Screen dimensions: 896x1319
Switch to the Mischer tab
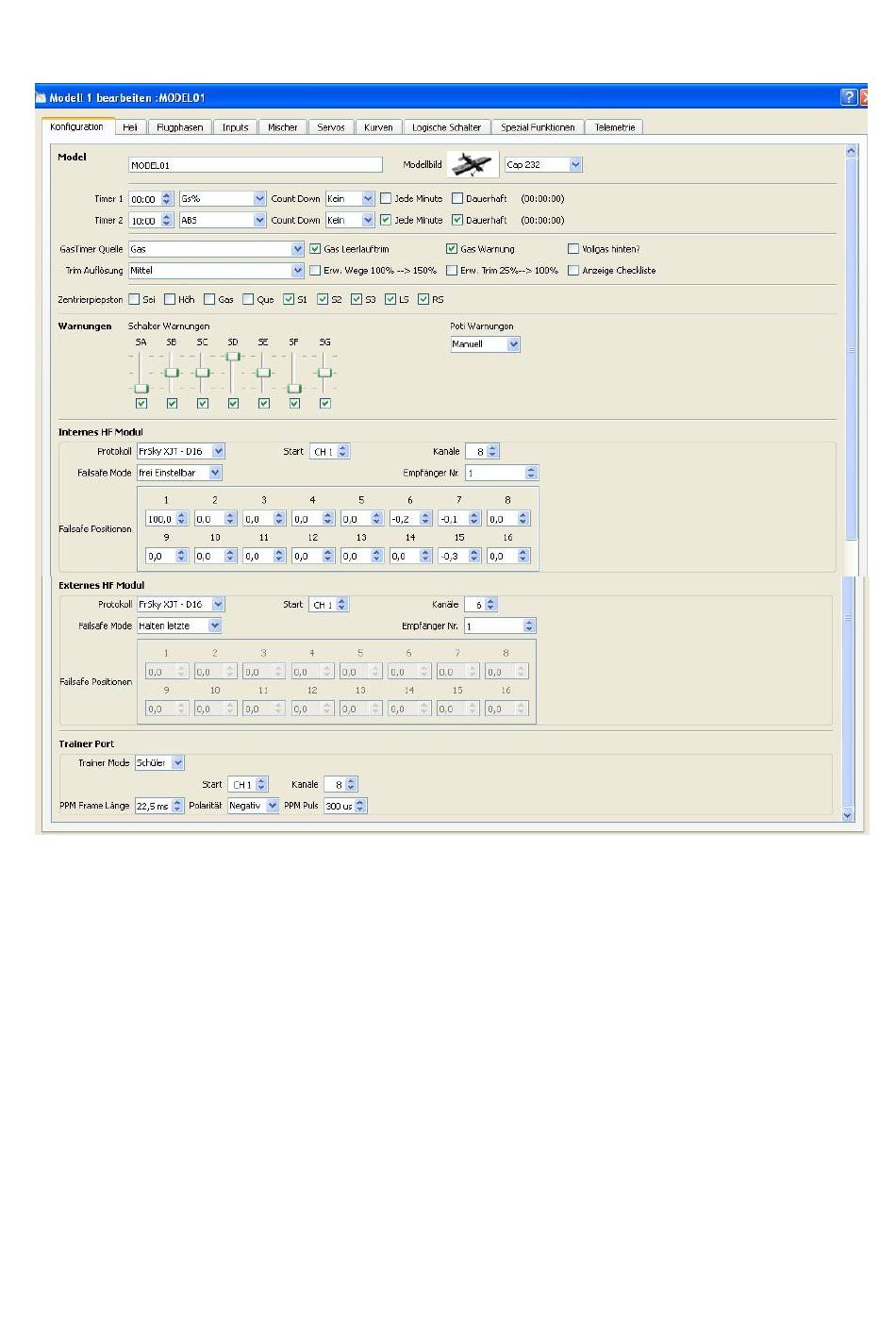pyautogui.click(x=282, y=127)
